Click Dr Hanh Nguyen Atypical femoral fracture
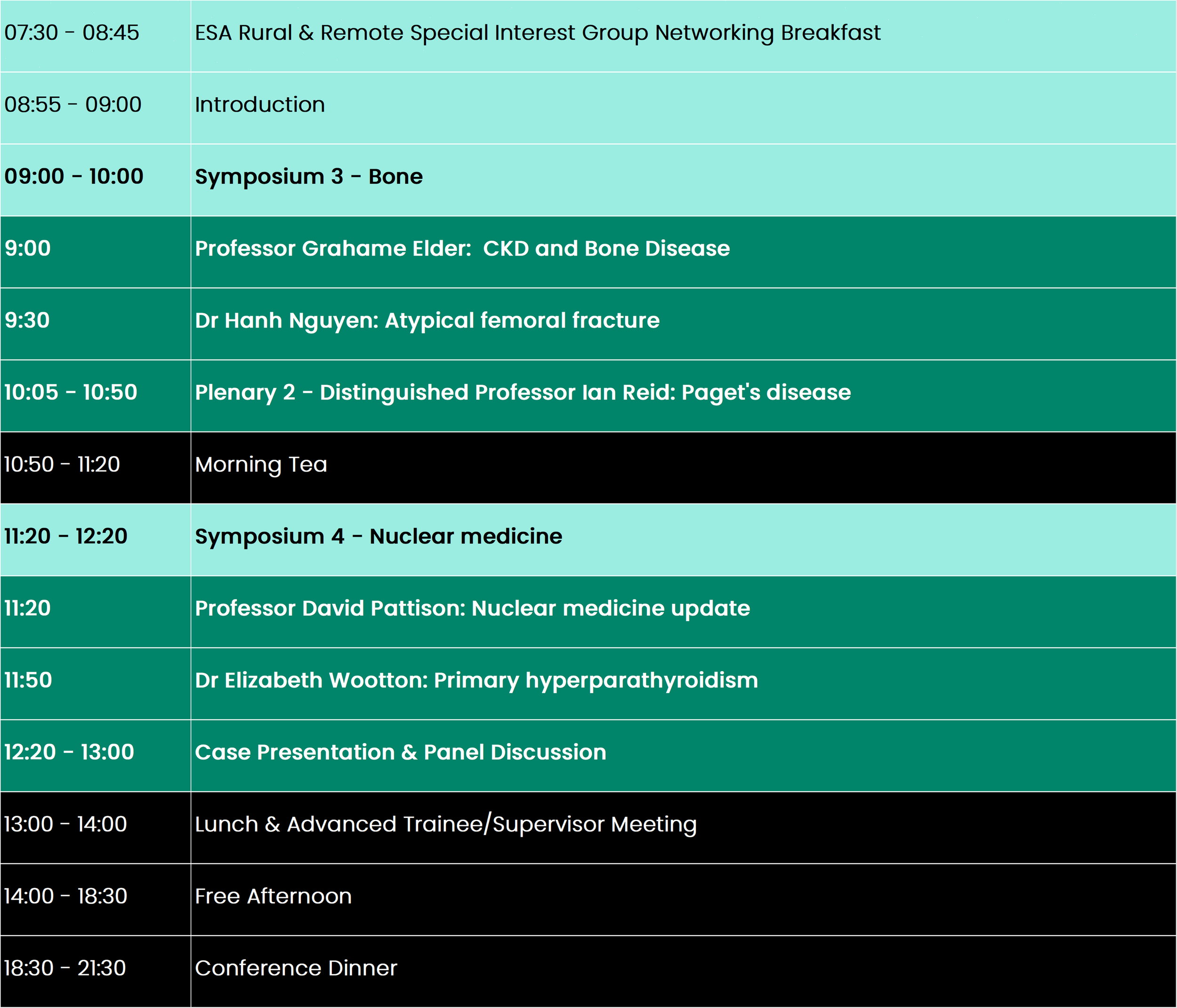This screenshot has height=1008, width=1177. [x=427, y=321]
